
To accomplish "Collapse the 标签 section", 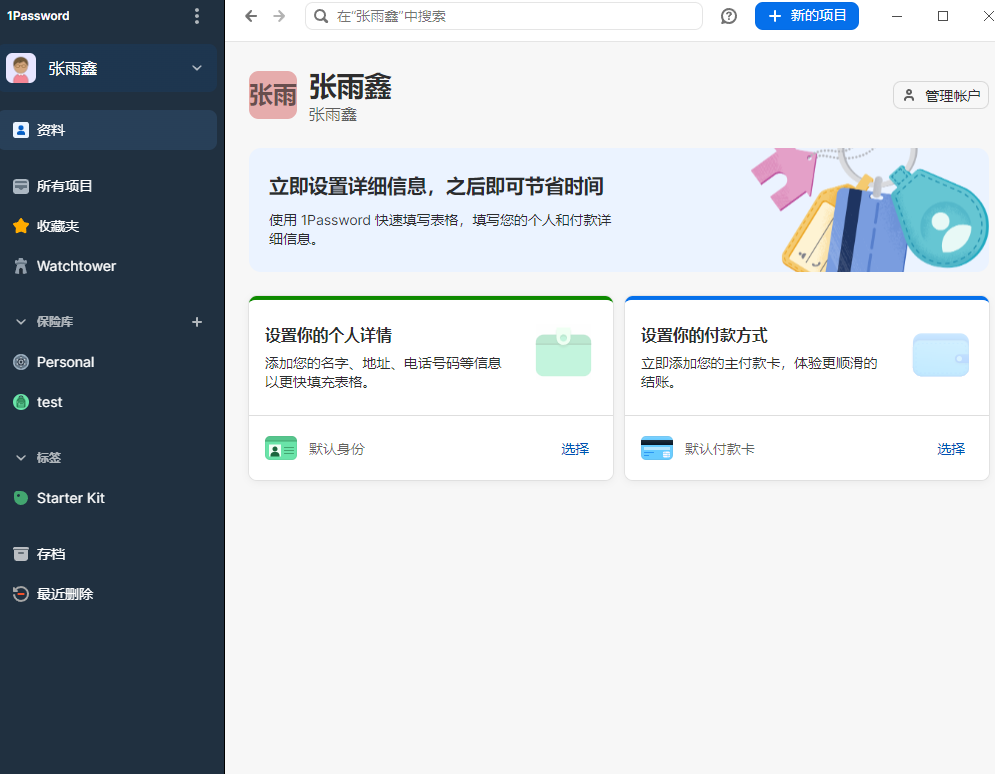I will pos(21,458).
